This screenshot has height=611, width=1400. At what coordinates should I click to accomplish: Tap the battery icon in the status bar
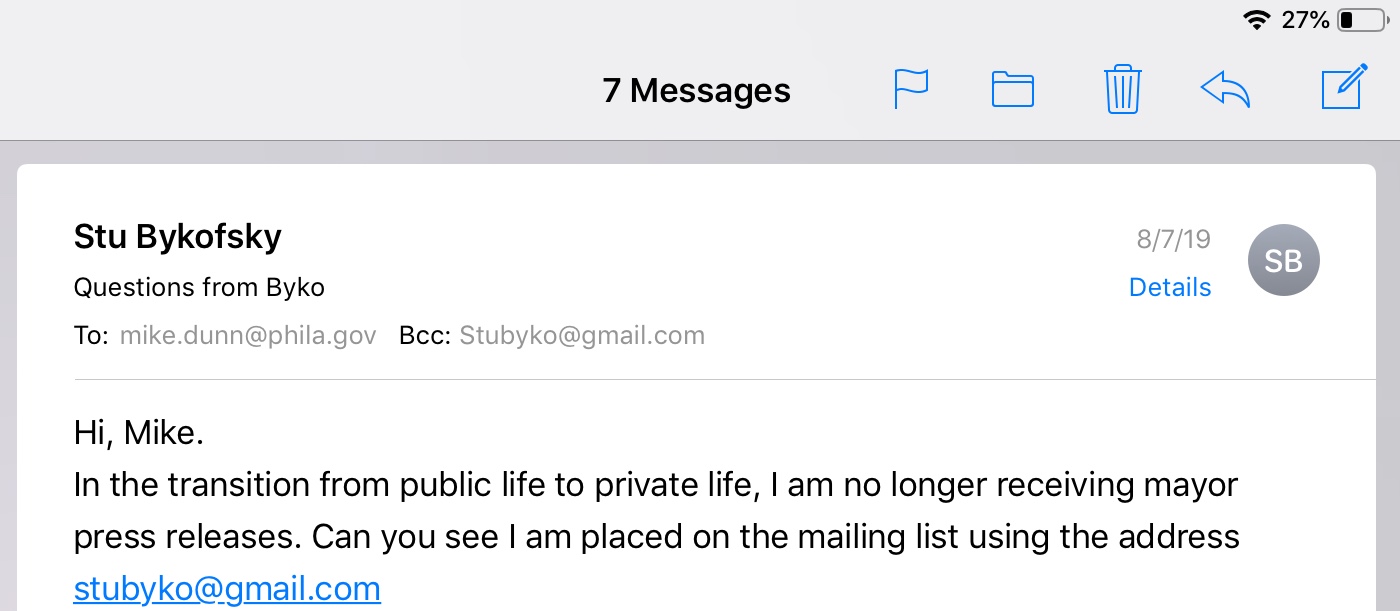(x=1360, y=20)
